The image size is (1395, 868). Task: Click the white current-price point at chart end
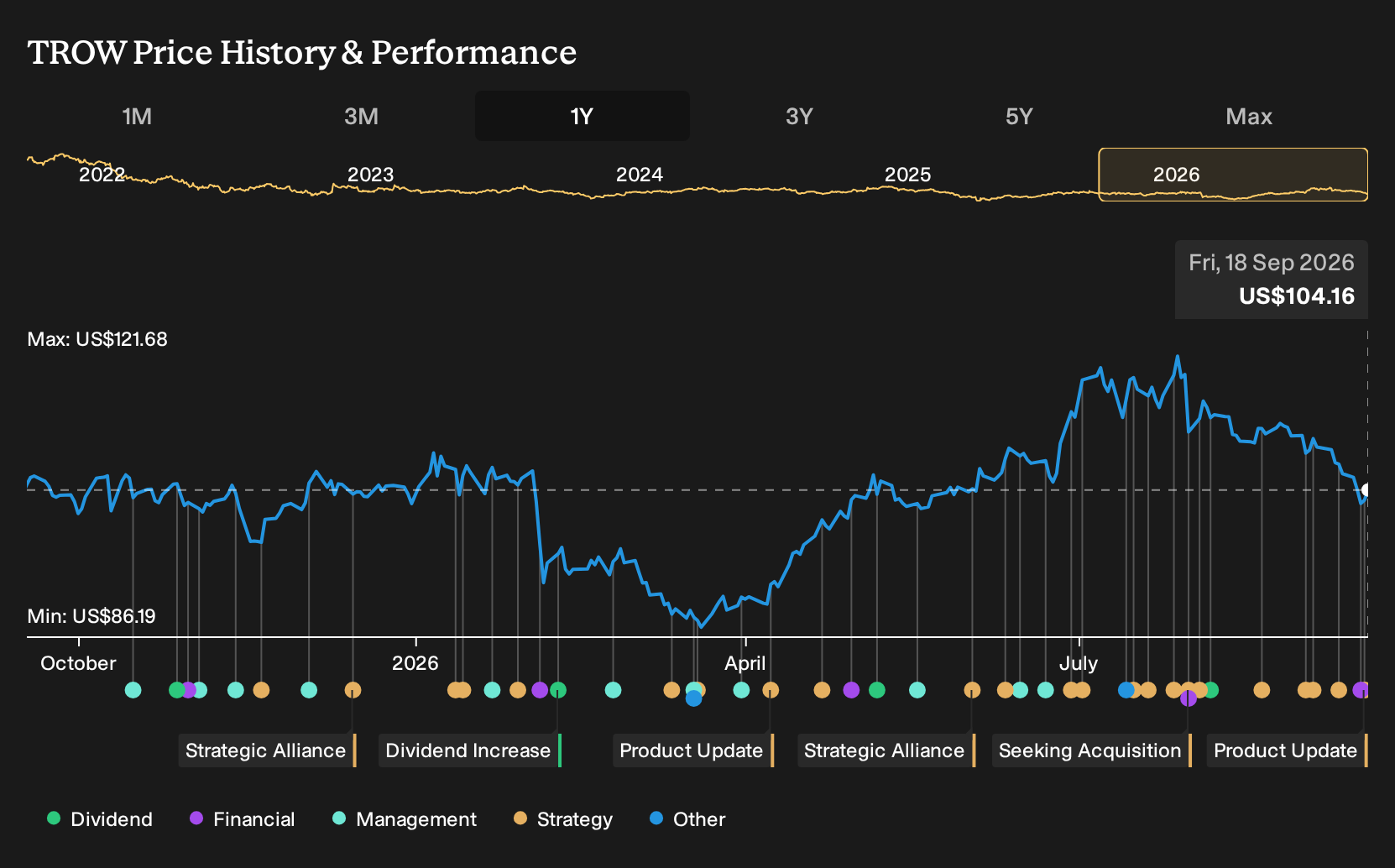point(1366,490)
